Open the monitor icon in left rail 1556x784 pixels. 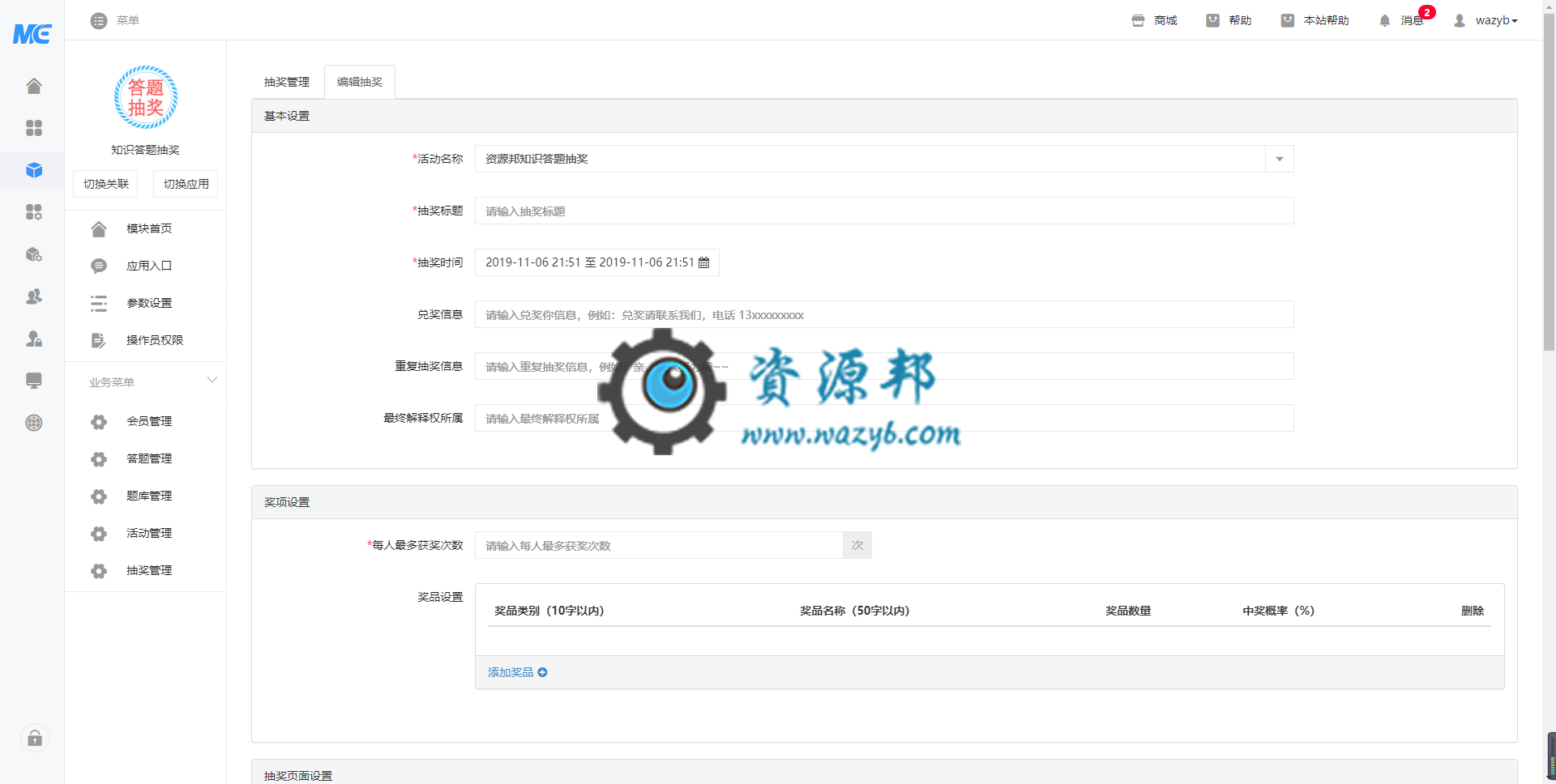(33, 381)
